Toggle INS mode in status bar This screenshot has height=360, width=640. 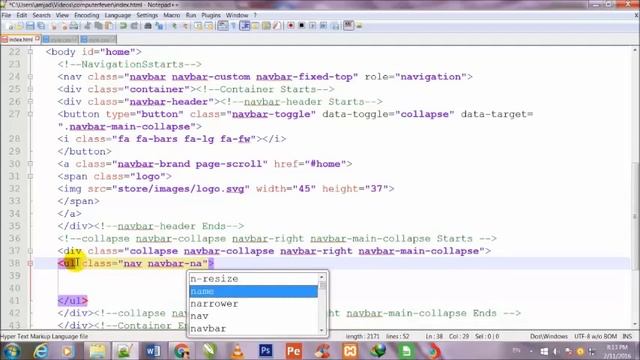(627, 336)
